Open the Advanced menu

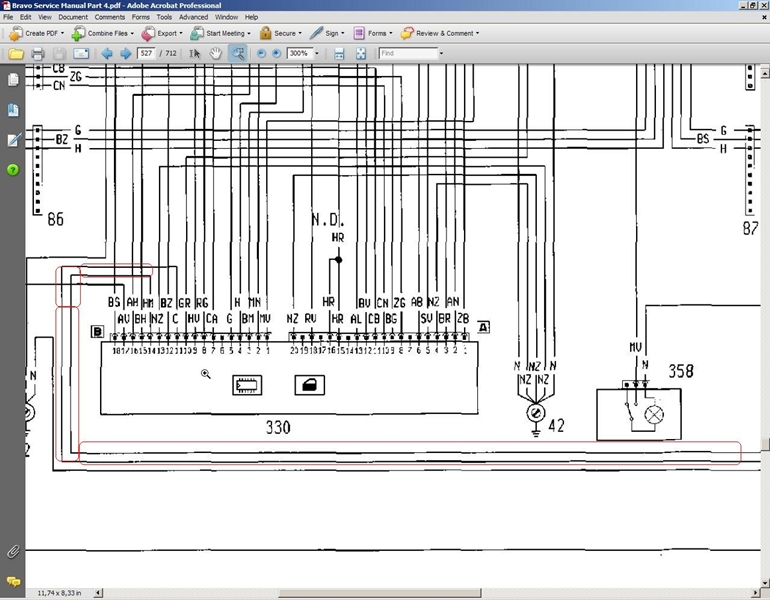(193, 17)
